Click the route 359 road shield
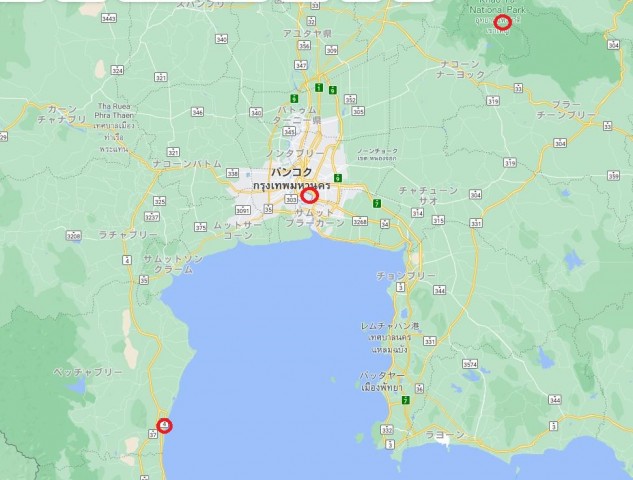Viewport: 633px width, 480px height. [614, 176]
